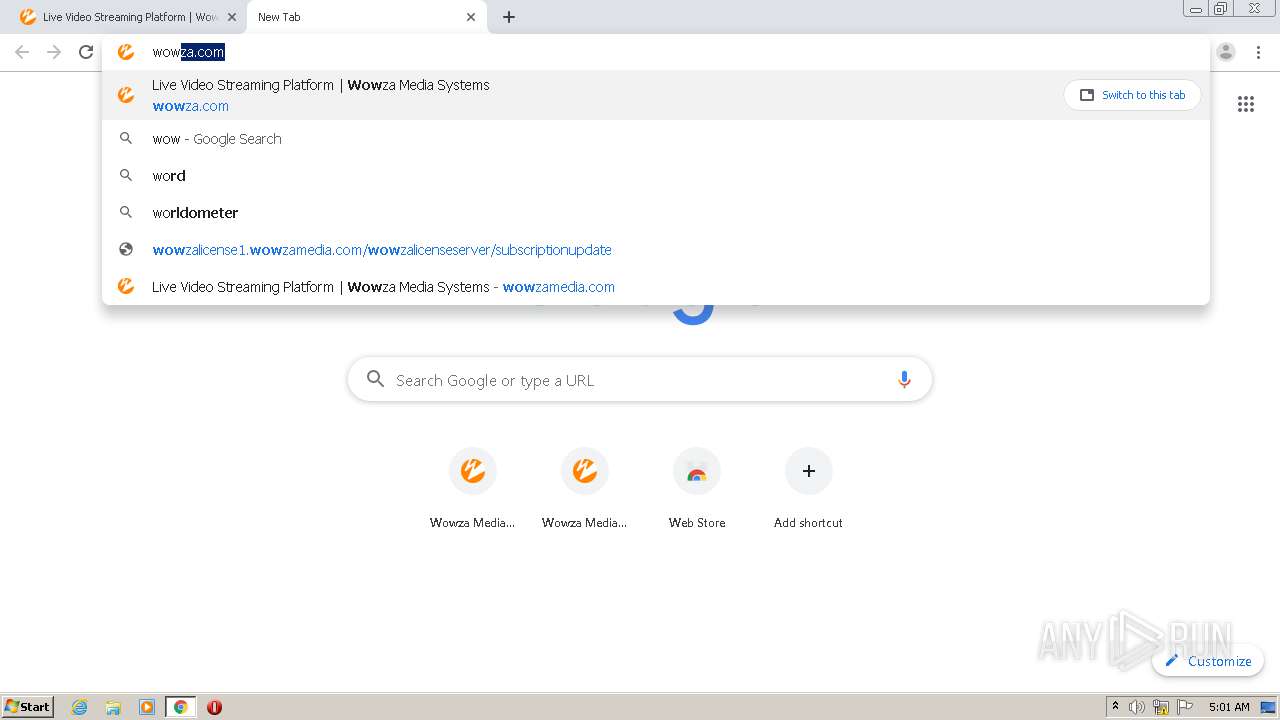
Task: Open the Chrome profile avatar
Action: point(1226,52)
